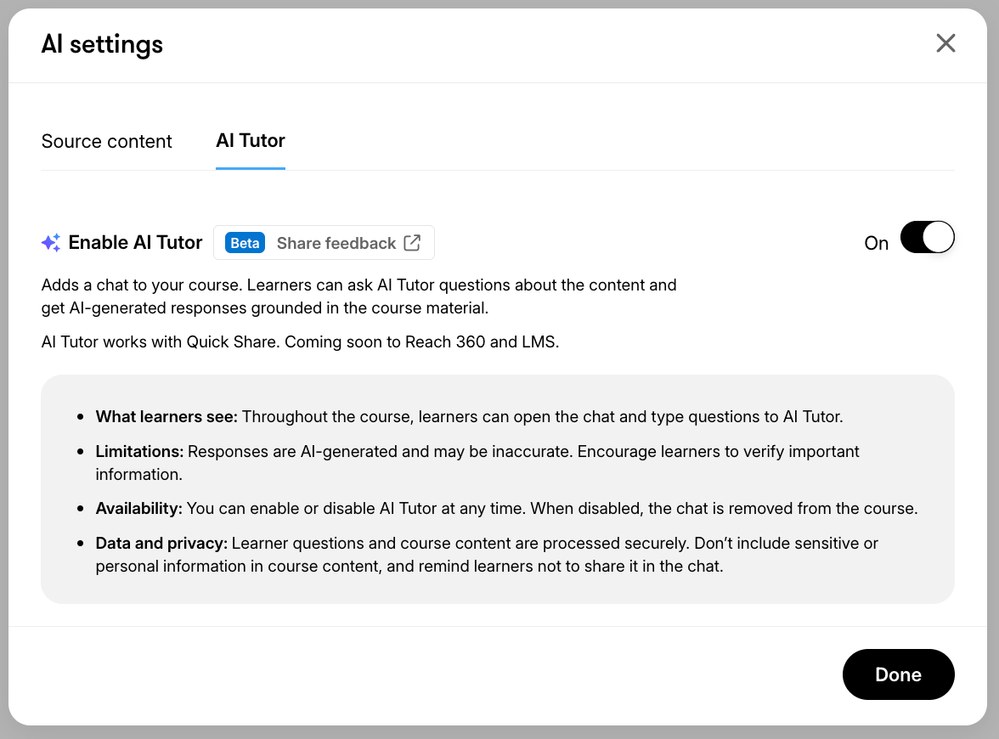Click the sparkle icon beside Enable AI Tutor
Viewport: 999px width, 739px height.
pyautogui.click(x=51, y=243)
